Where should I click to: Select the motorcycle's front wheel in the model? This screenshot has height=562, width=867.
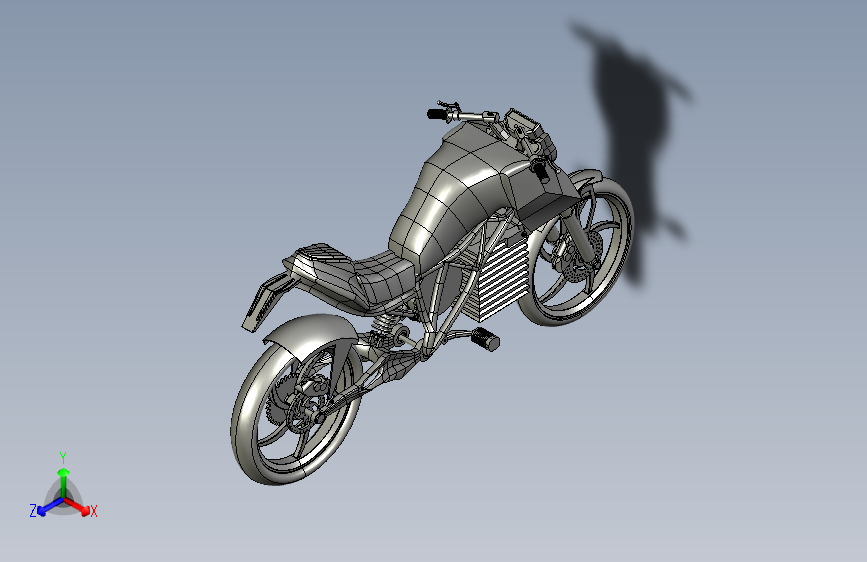pos(576,250)
